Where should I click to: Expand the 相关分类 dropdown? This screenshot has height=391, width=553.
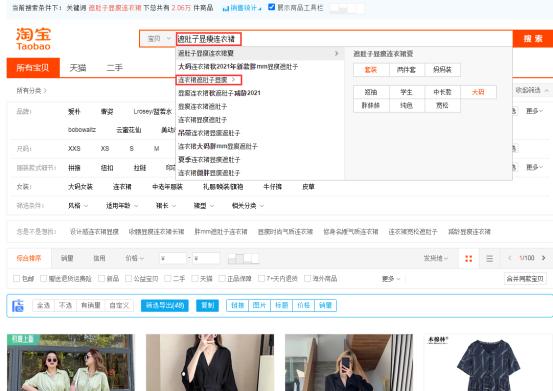pyautogui.click(x=248, y=206)
